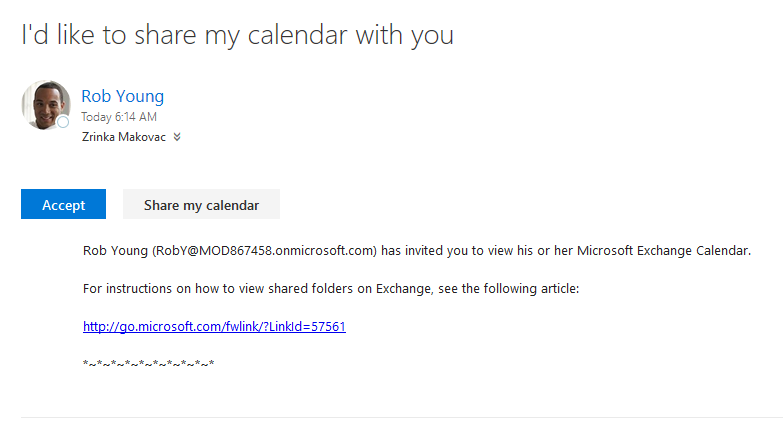Screen dimensions: 783x440
Task: Click the words Microsoft Exchange Calendar
Action: [664, 251]
